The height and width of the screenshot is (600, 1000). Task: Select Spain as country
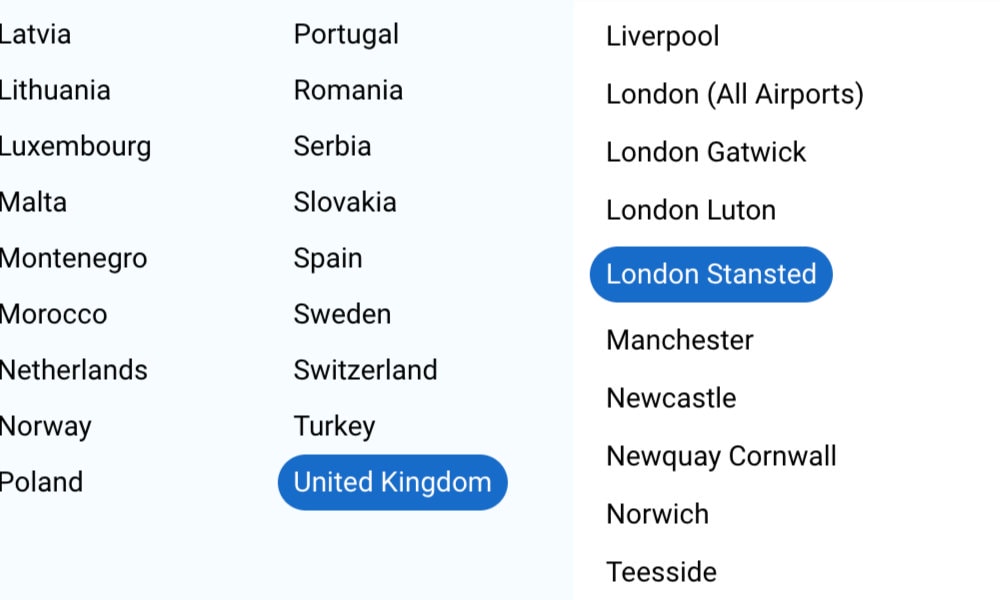(x=328, y=259)
